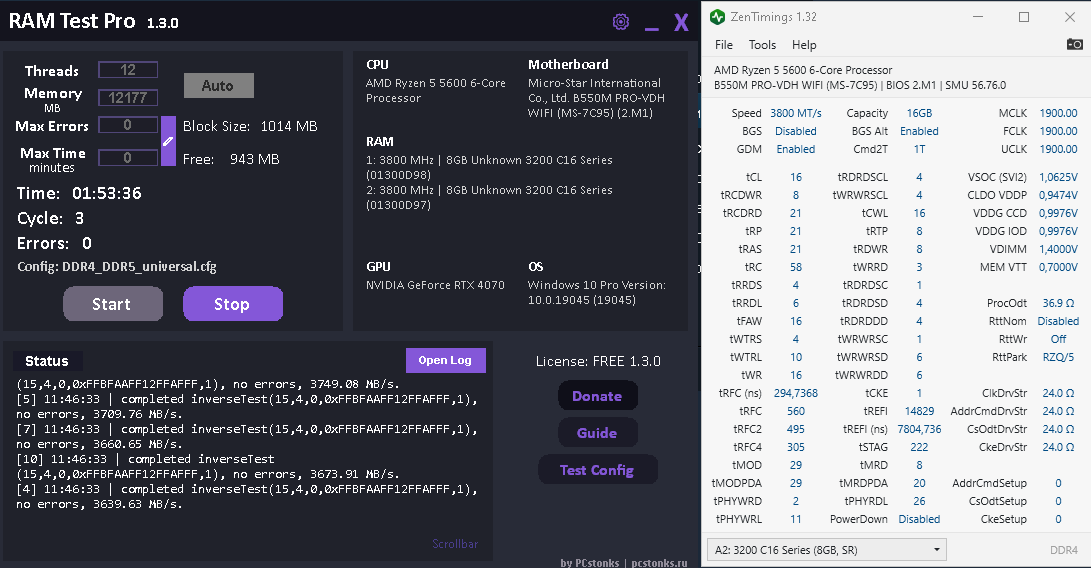The image size is (1091, 568).
Task: Click the purple pencil edit icon
Action: coord(168,141)
